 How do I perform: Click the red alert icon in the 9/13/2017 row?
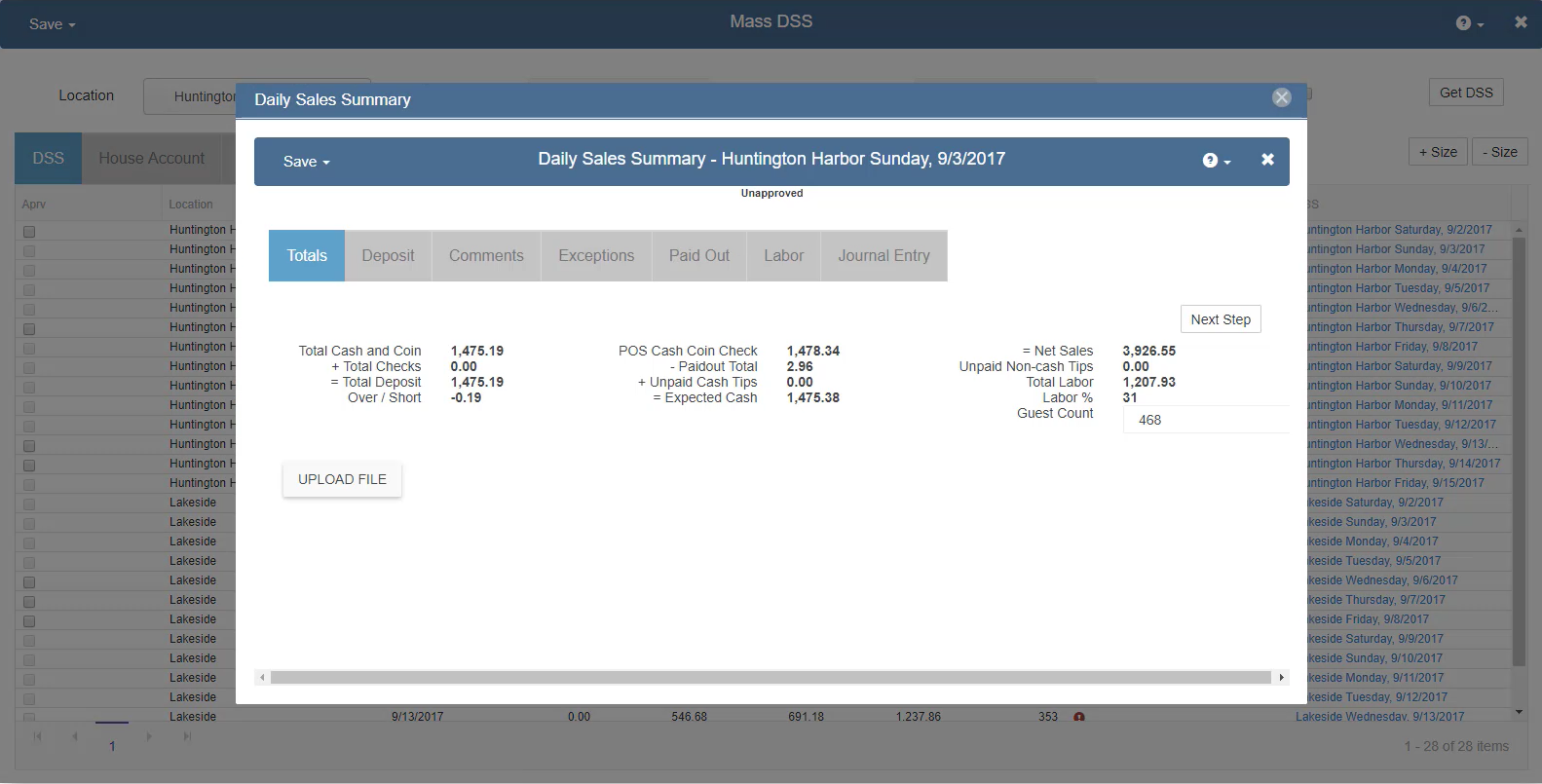pos(1078,717)
